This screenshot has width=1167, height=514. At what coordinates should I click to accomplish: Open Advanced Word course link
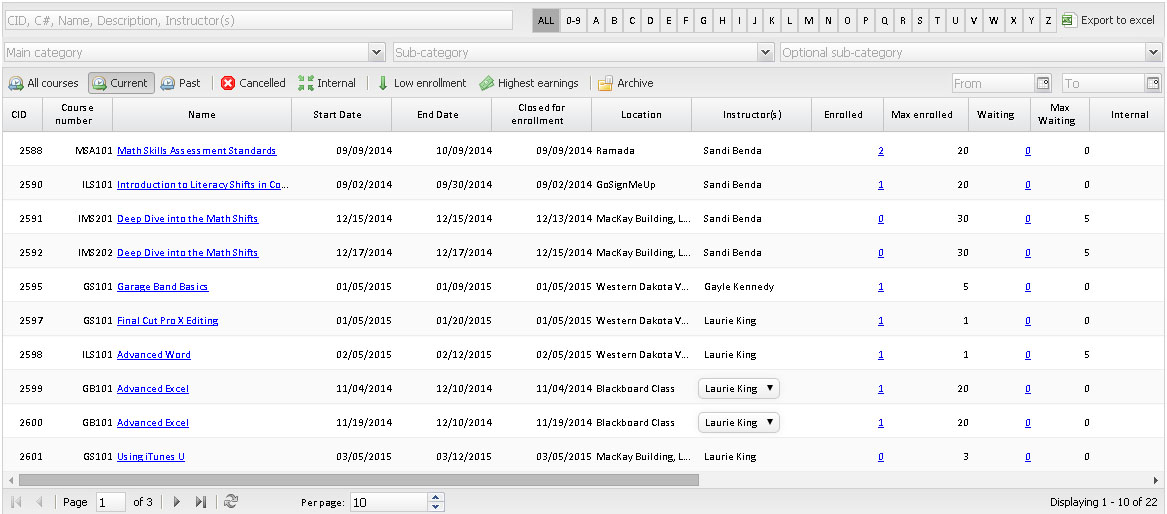tap(153, 355)
